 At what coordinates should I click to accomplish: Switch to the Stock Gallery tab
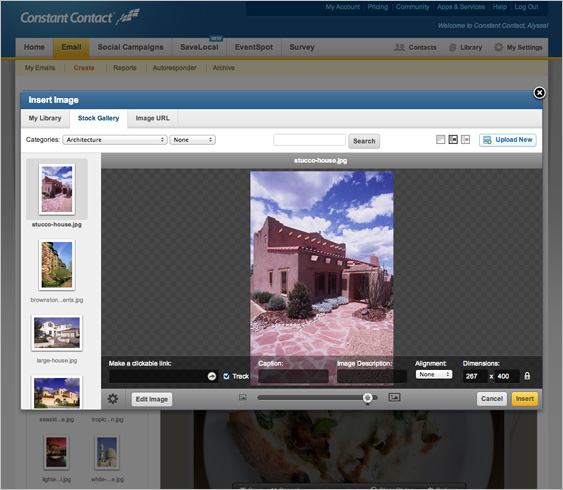click(98, 118)
